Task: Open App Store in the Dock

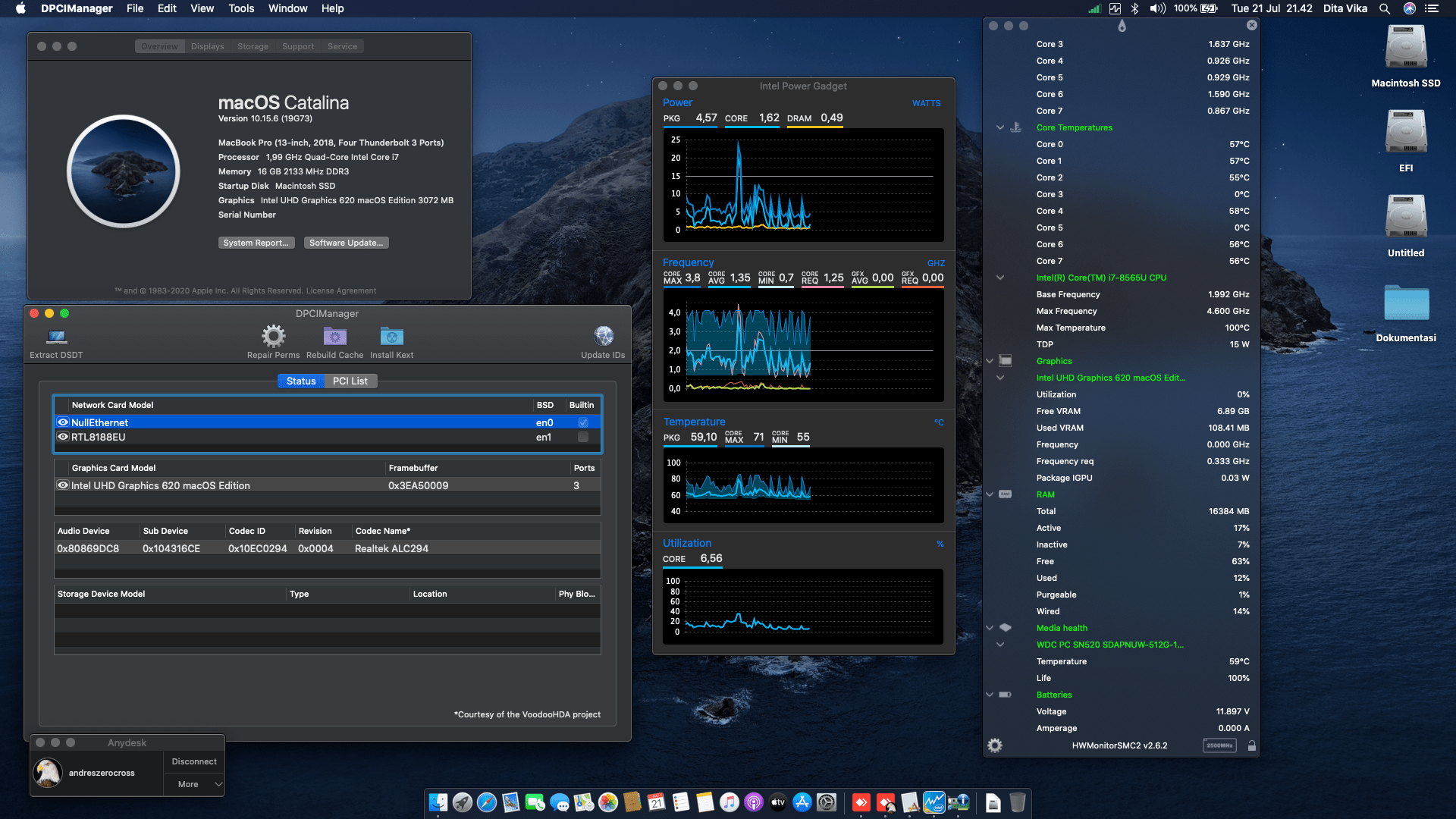Action: 802,802
